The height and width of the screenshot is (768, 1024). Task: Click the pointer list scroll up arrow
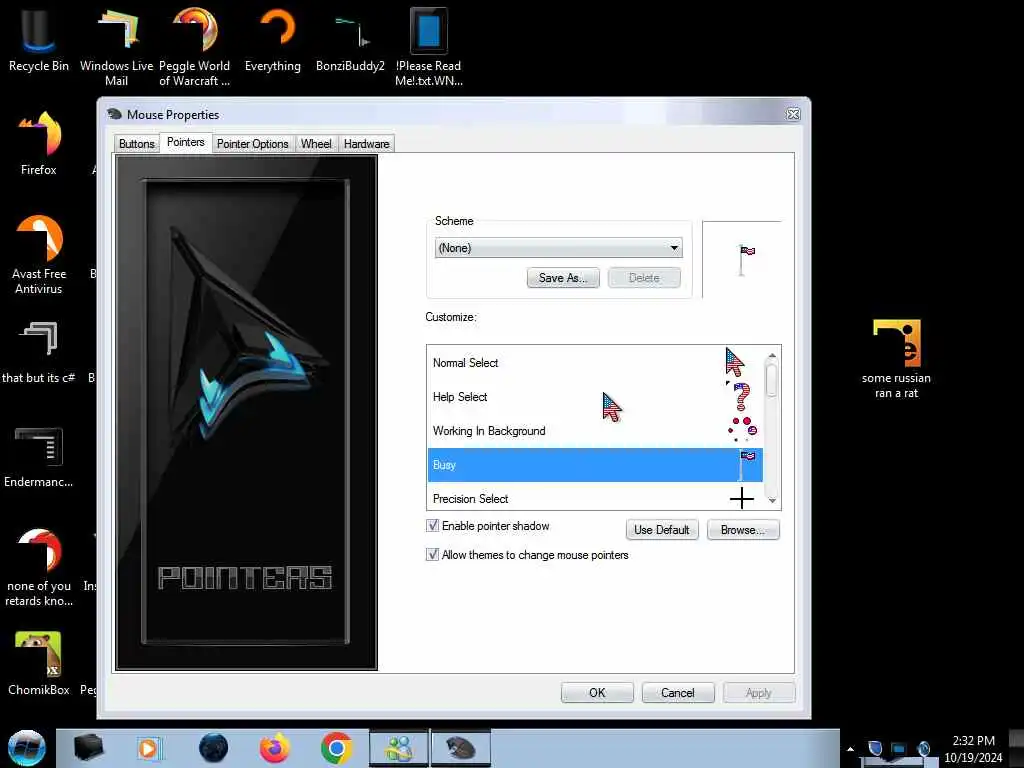pyautogui.click(x=772, y=356)
